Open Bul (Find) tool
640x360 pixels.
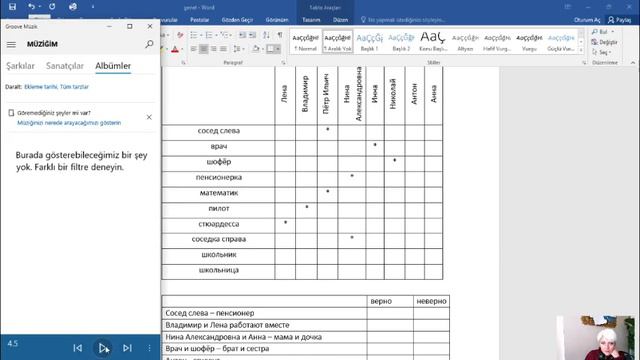[603, 31]
